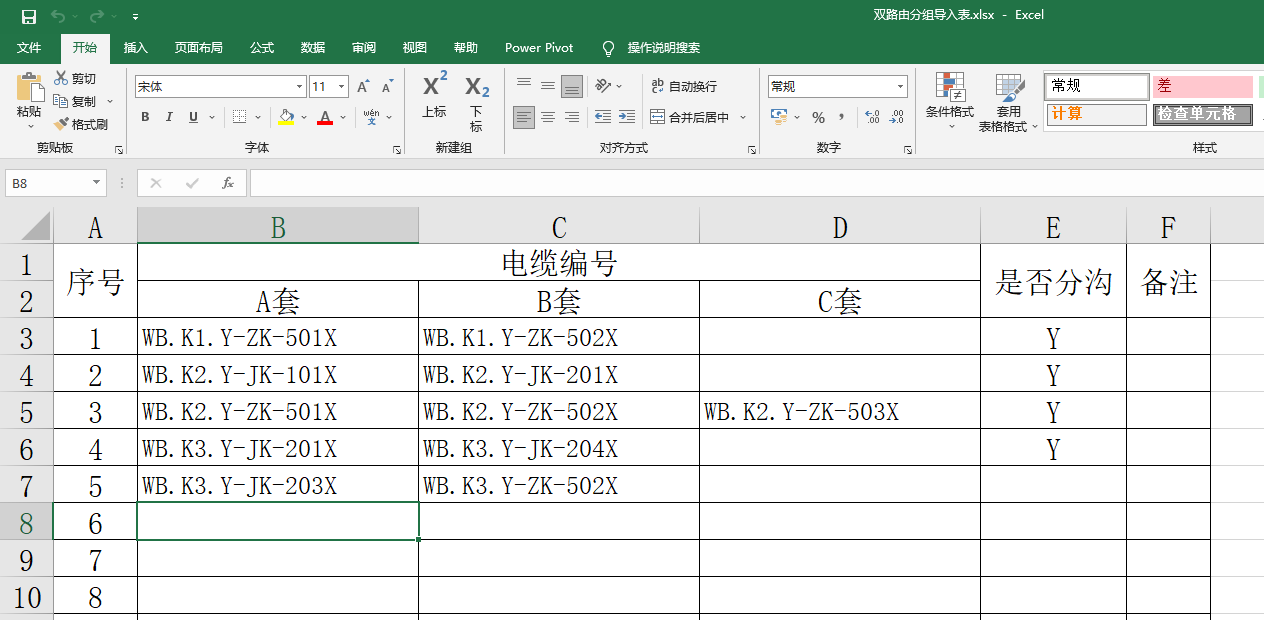Viewport: 1264px width, 620px height.
Task: Expand the Name Box dropdown arrow
Action: coord(97,183)
